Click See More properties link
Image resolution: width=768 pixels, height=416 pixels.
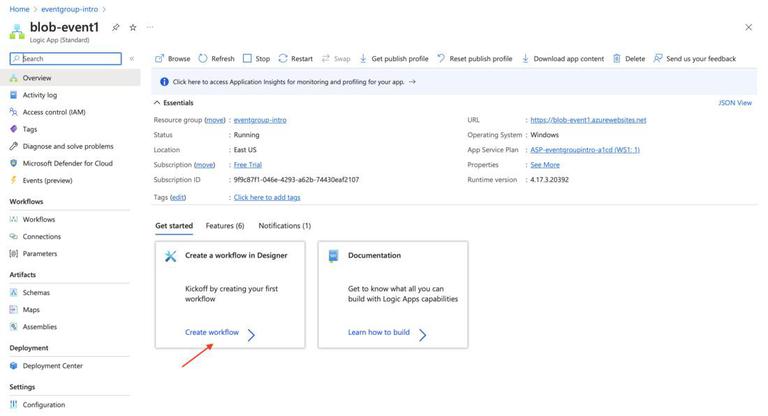pos(545,165)
